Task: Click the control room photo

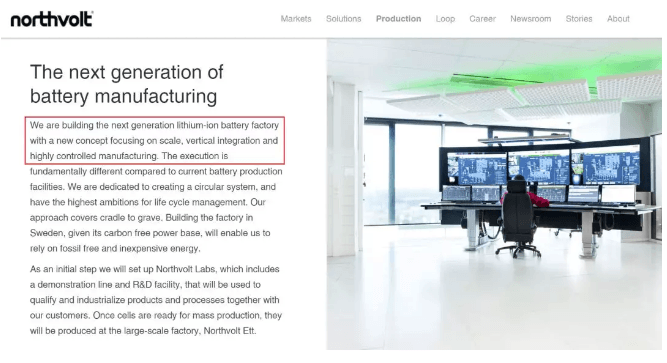Action: click(x=494, y=194)
